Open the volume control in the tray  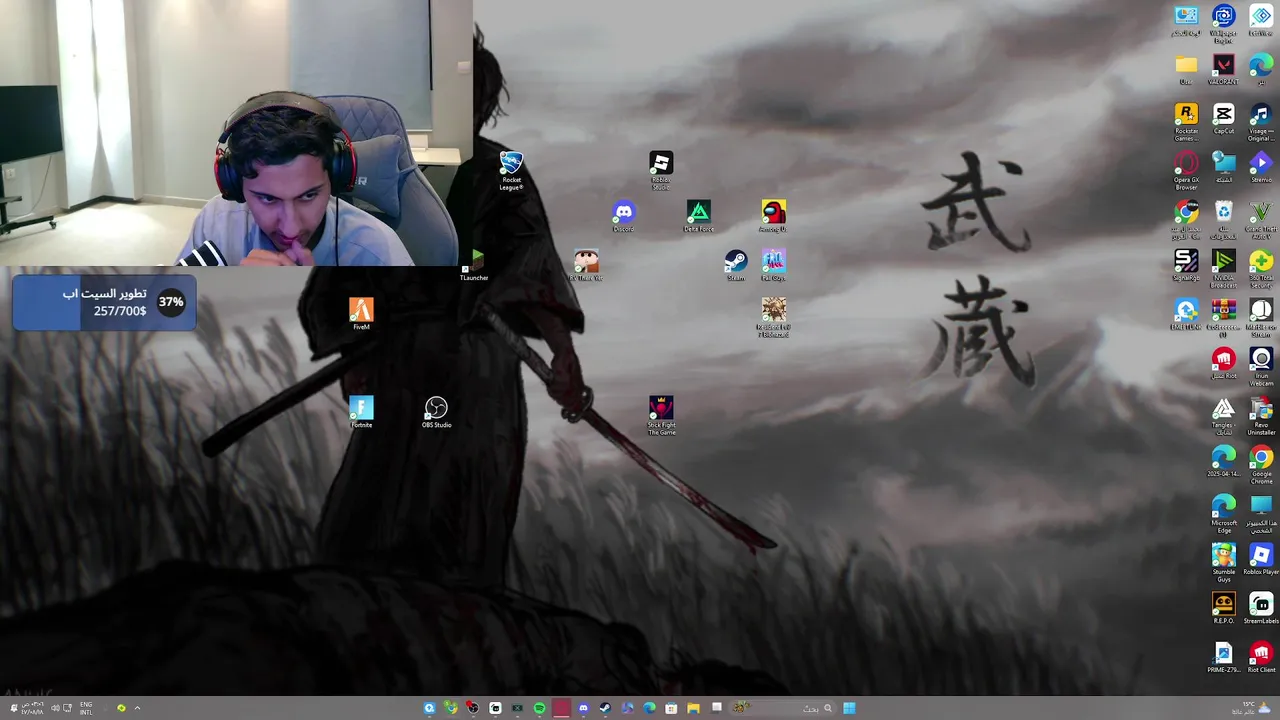55,708
